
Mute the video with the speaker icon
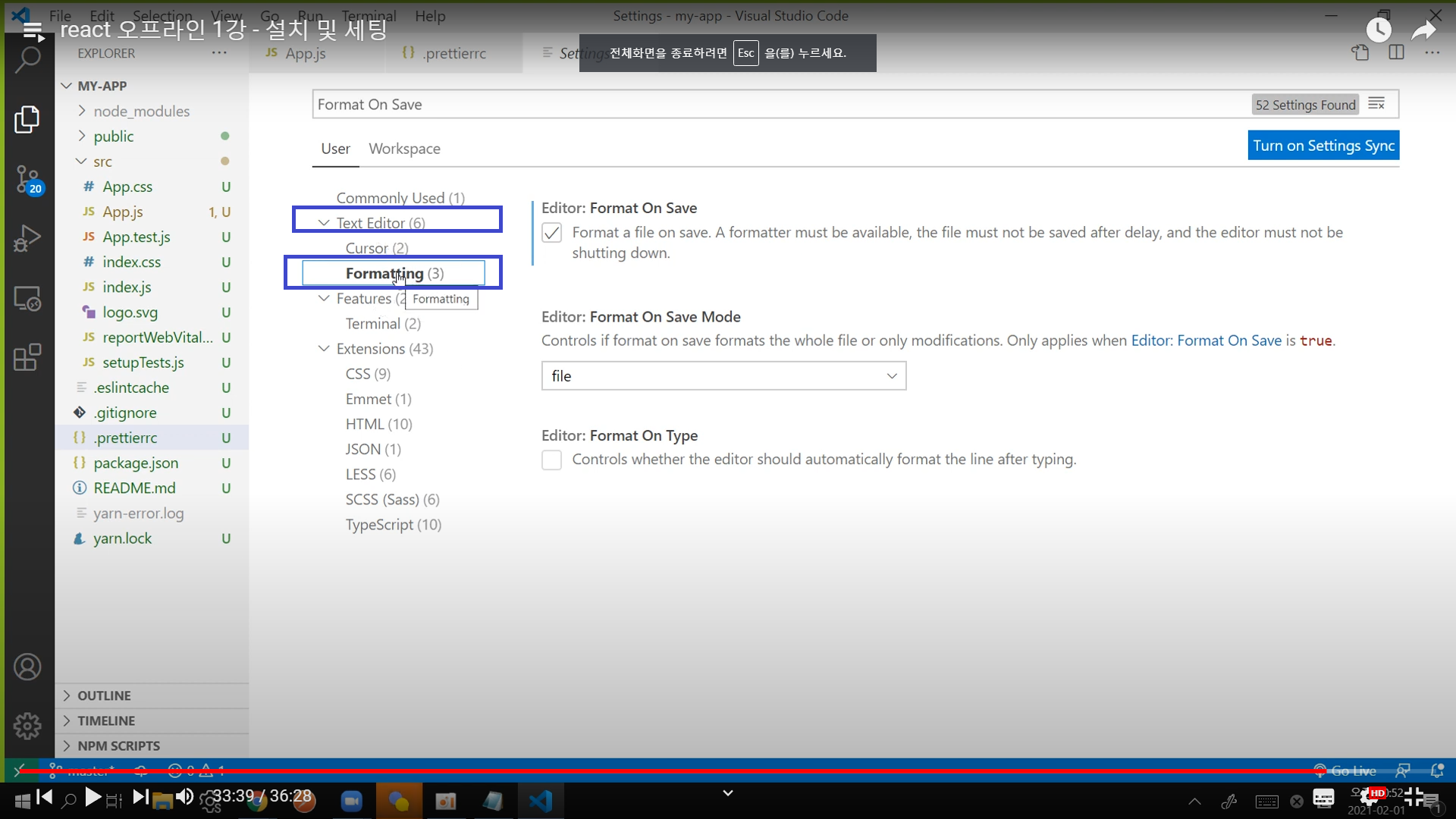pyautogui.click(x=184, y=797)
